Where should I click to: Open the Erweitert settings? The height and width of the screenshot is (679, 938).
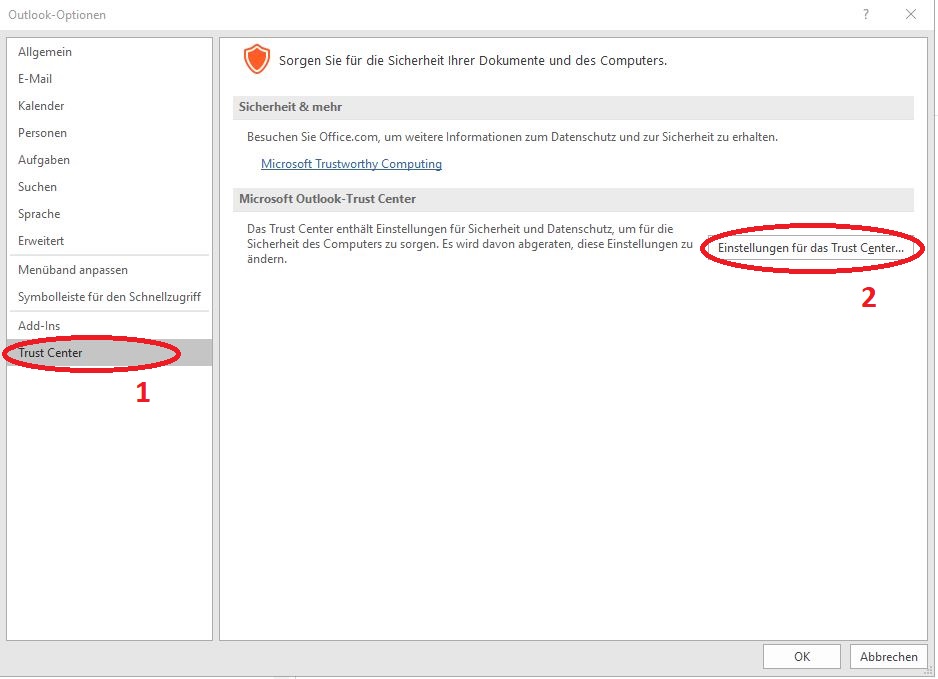[109, 240]
